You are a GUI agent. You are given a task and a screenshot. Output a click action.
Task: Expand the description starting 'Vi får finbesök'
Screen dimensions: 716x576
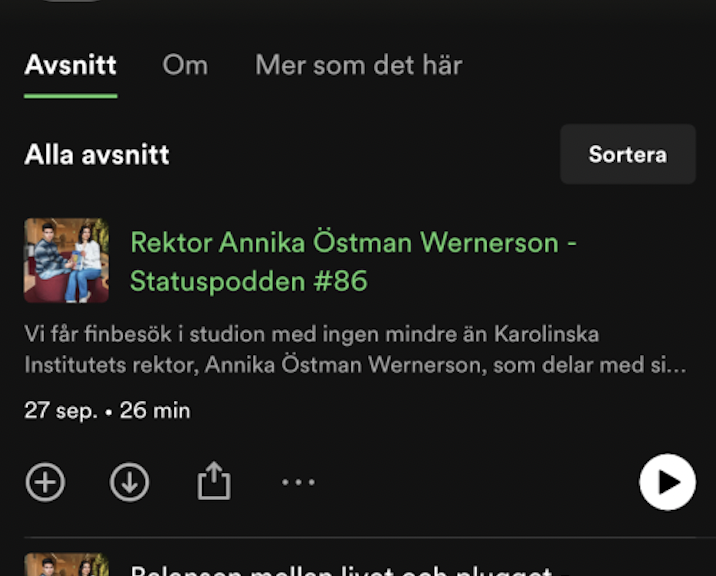point(355,349)
